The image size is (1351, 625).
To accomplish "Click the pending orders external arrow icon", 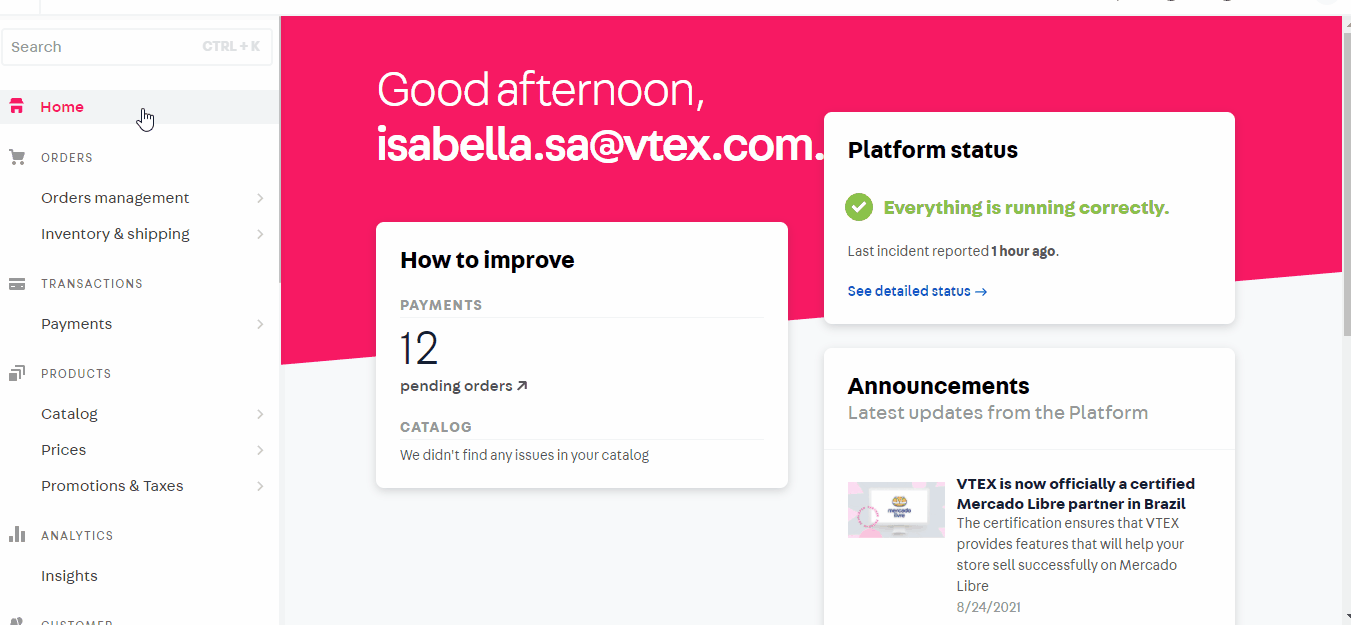I will [522, 386].
